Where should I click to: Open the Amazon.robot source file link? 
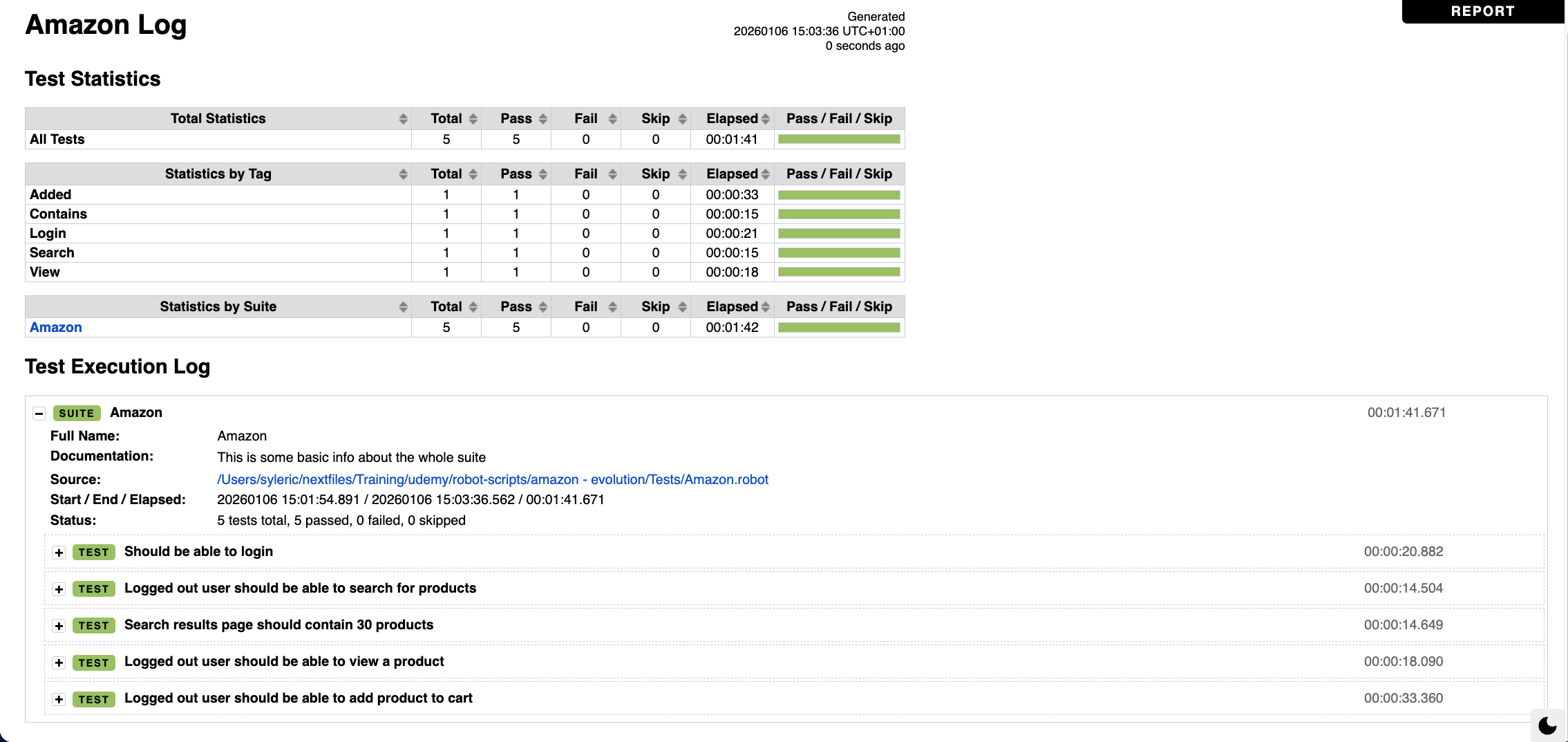click(x=492, y=479)
